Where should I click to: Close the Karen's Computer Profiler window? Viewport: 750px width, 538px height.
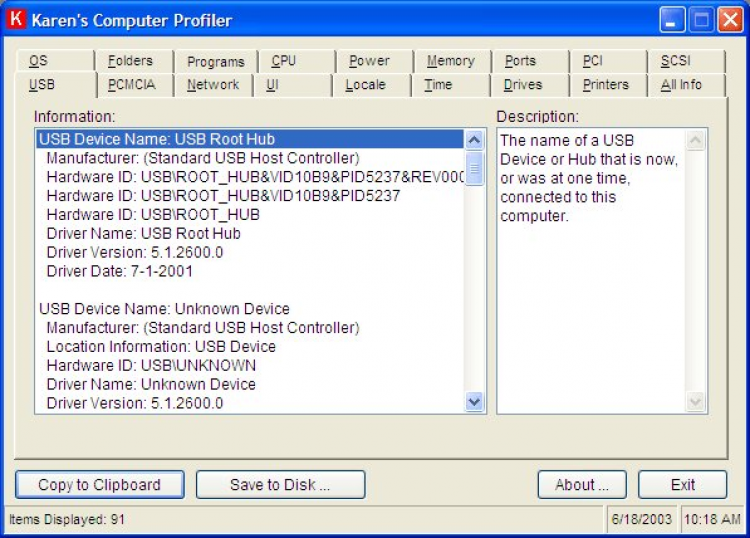pyautogui.click(x=730, y=20)
